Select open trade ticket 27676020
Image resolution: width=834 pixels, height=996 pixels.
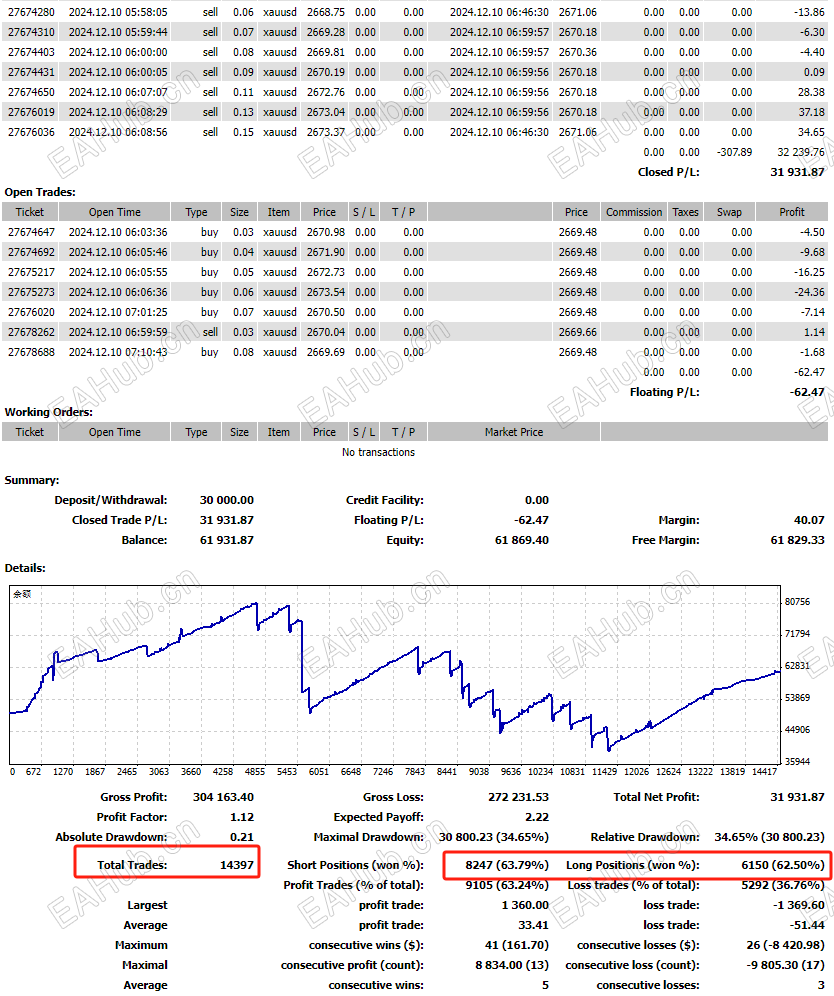(x=31, y=312)
